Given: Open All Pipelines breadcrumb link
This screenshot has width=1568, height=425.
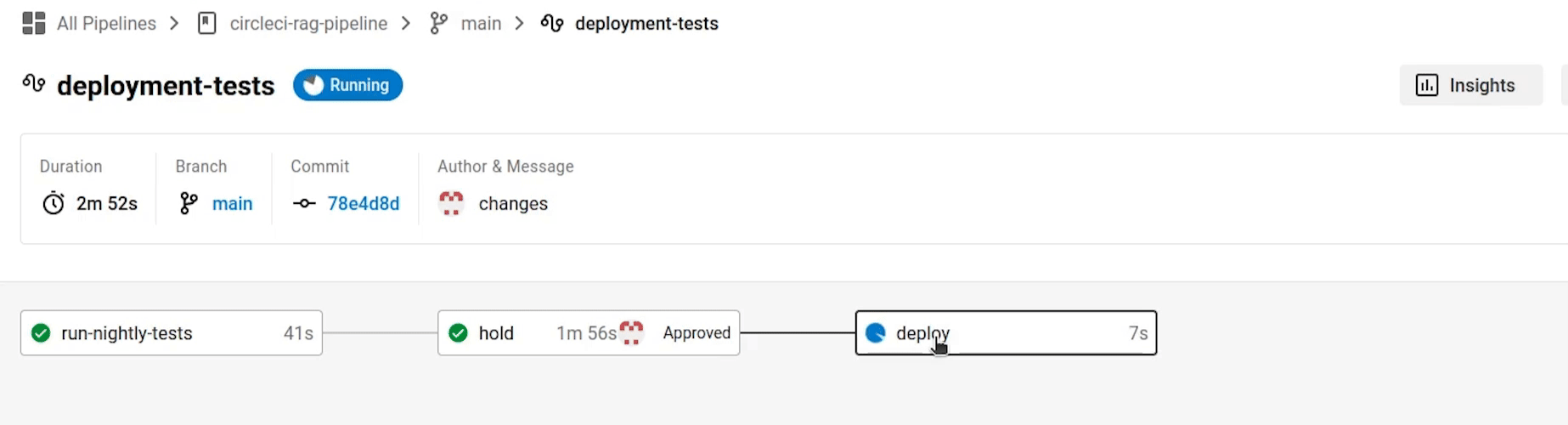Looking at the screenshot, I should point(106,24).
